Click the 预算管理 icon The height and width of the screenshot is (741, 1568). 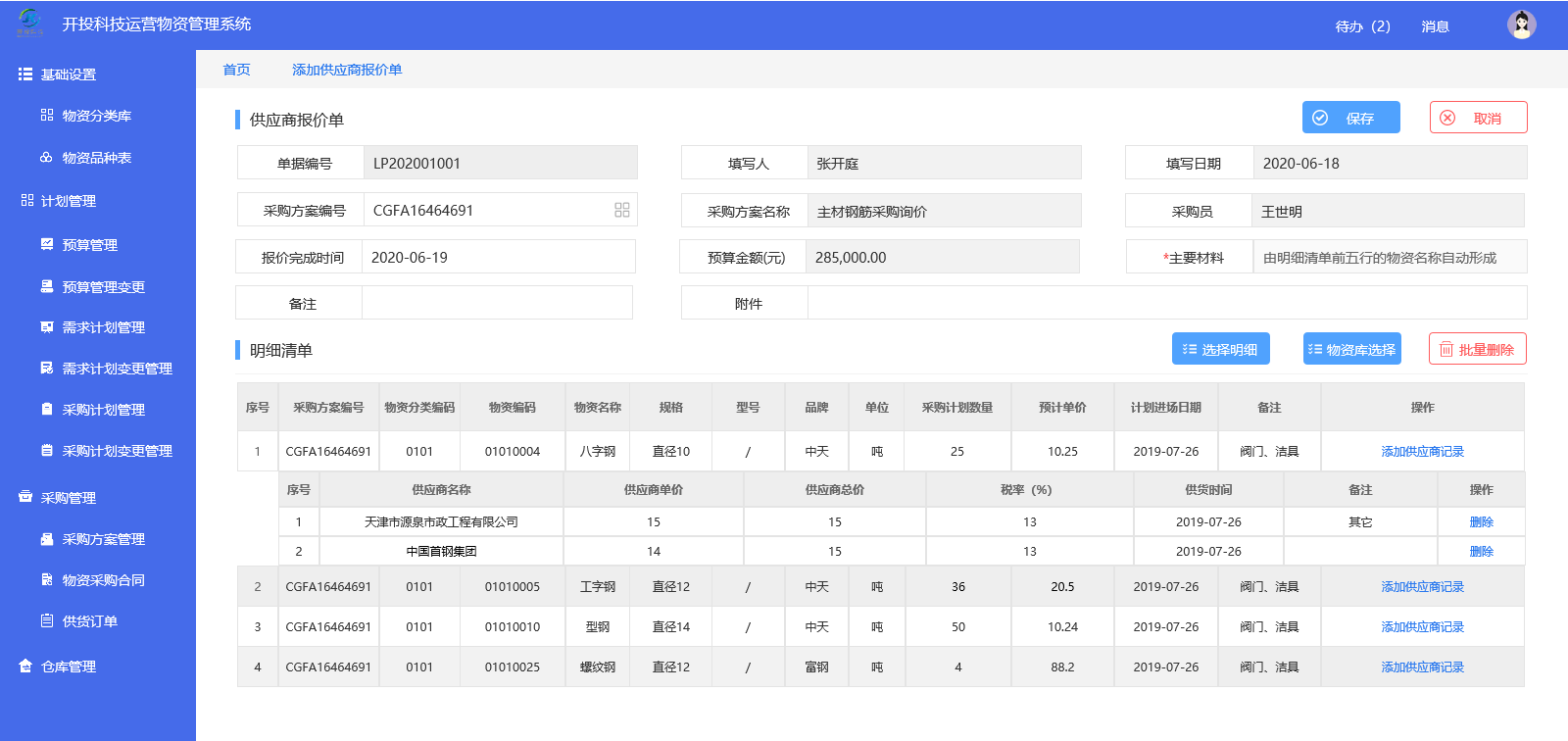click(47, 244)
